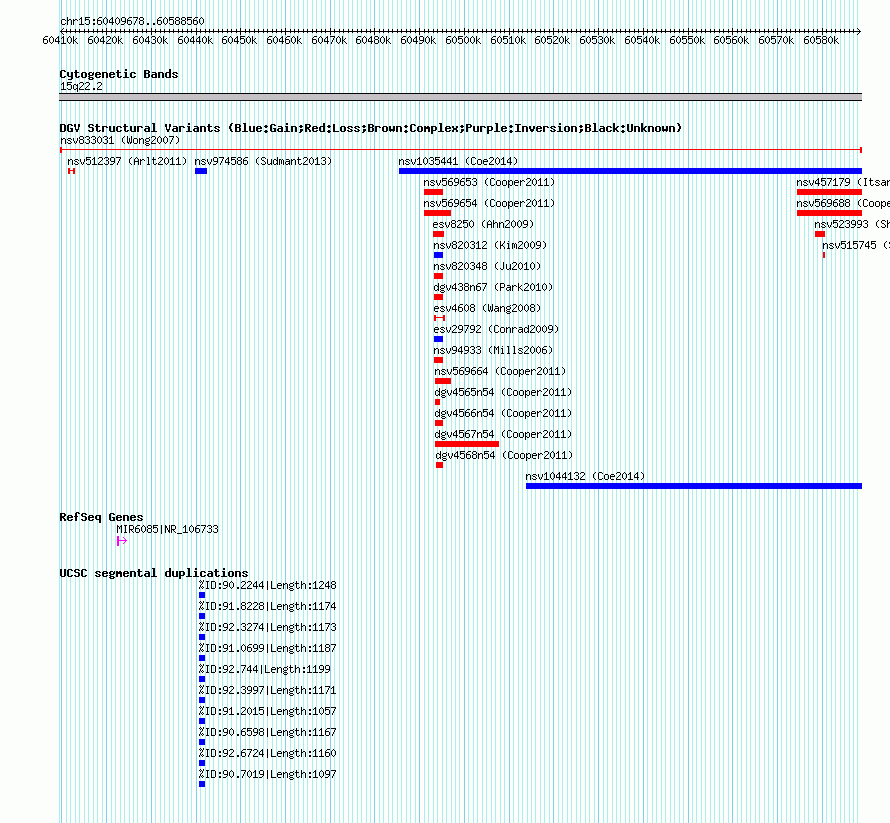The width and height of the screenshot is (890, 823).
Task: Select the esv8250 (Ahn2009) variant
Action: (483, 224)
